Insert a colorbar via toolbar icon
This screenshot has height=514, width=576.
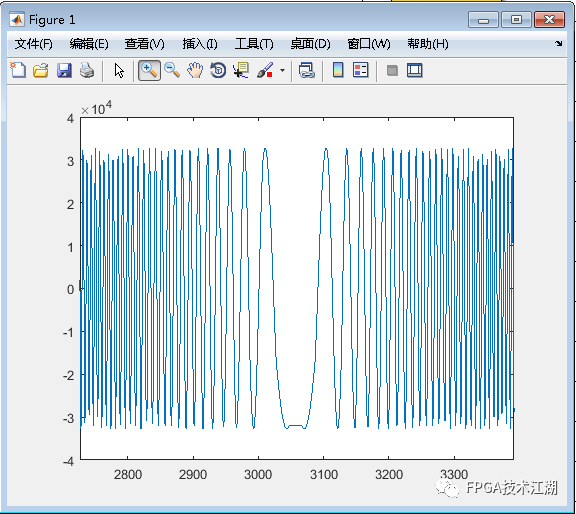click(338, 70)
